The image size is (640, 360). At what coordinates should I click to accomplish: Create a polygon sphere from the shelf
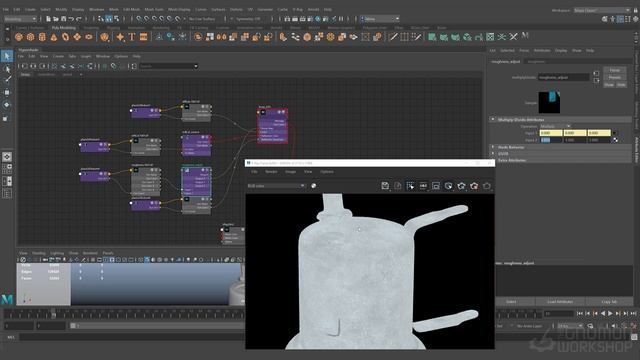point(19,37)
